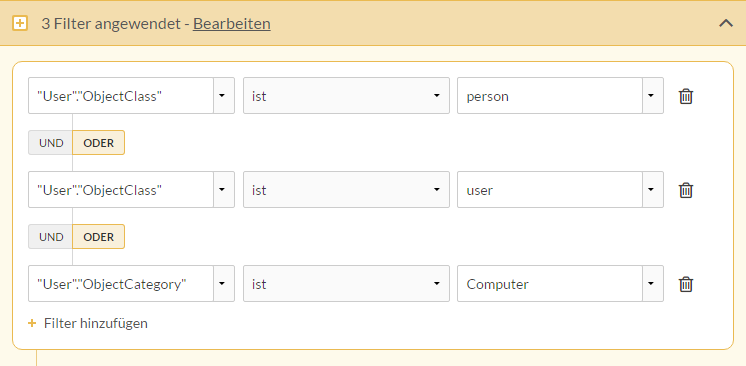
Task: Open field dropdown of ObjectCategory row
Action: [224, 284]
